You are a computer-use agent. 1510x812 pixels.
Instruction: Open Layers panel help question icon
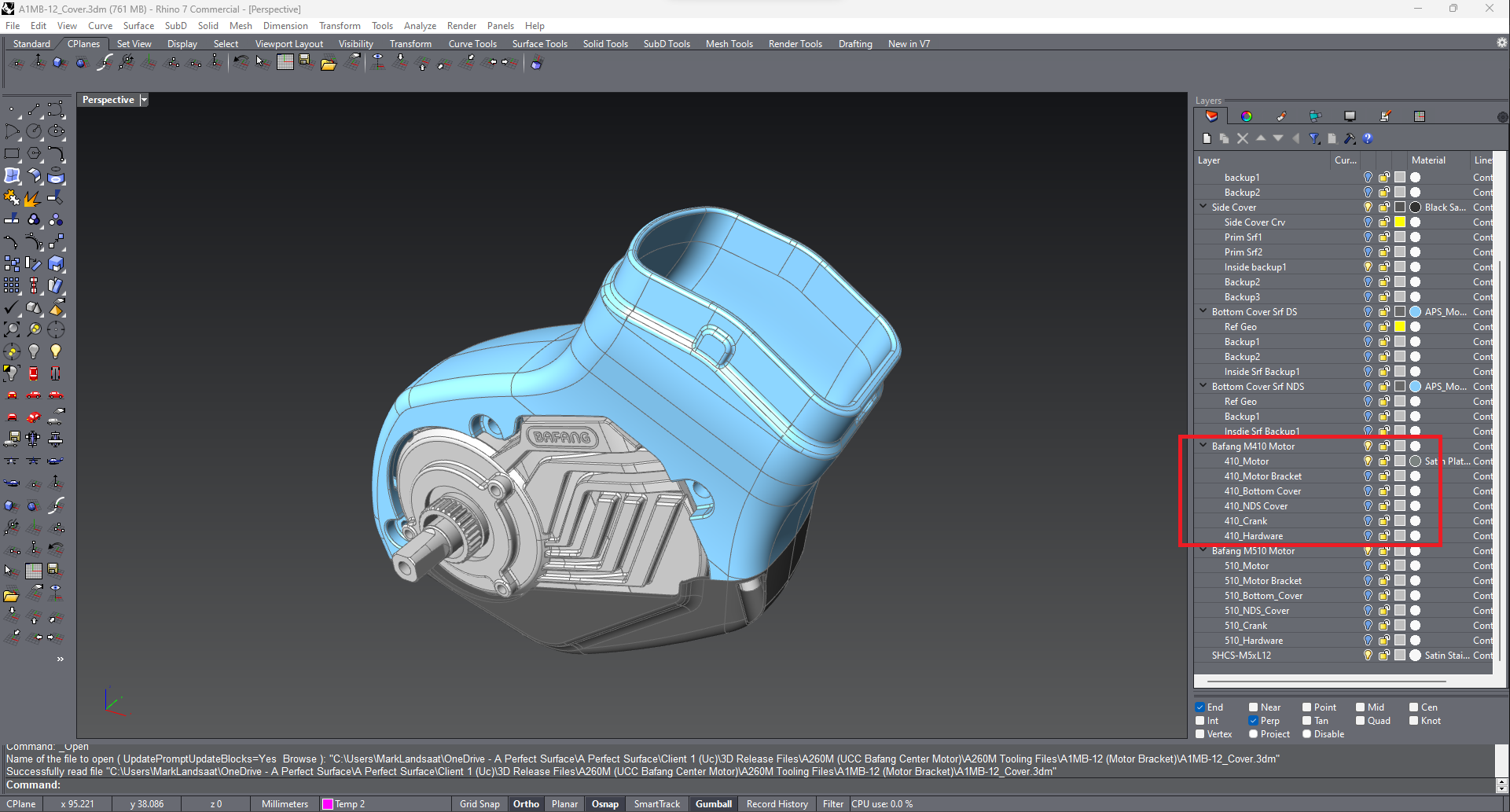pos(1368,138)
